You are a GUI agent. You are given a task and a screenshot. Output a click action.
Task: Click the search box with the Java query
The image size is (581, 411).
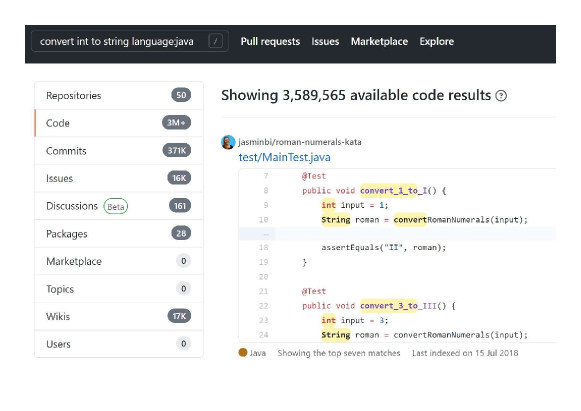(x=130, y=41)
